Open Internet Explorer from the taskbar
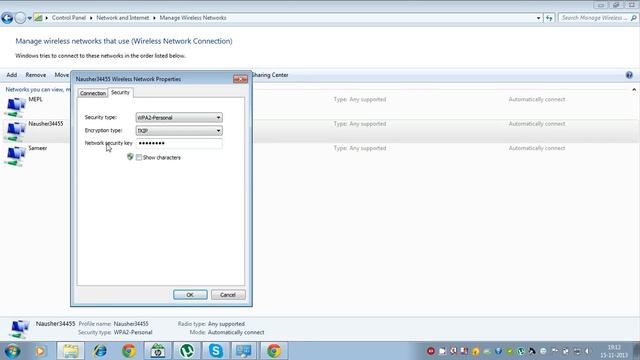The image size is (640, 360). (100, 351)
